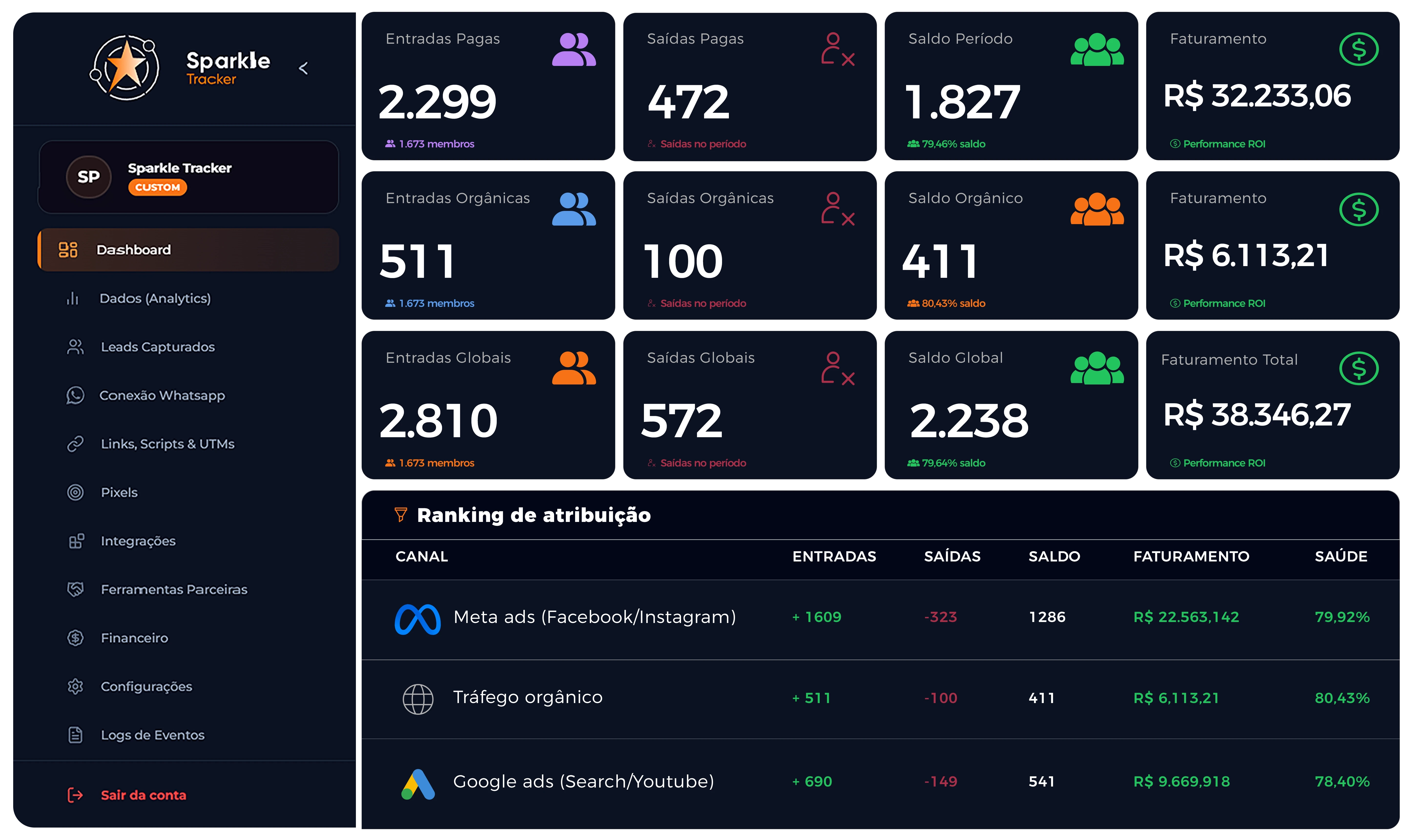This screenshot has height=840, width=1406.
Task: Click the Leads Capturados people icon
Action: pyautogui.click(x=75, y=347)
